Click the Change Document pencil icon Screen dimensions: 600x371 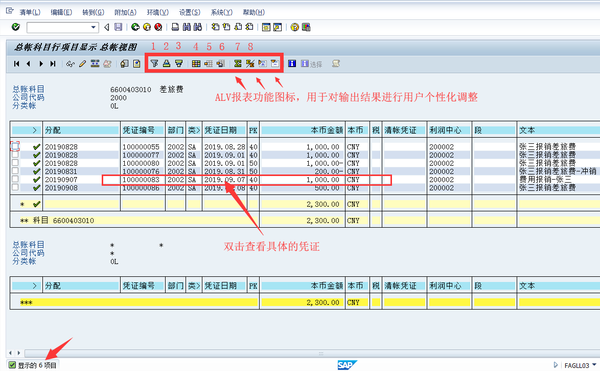point(82,64)
